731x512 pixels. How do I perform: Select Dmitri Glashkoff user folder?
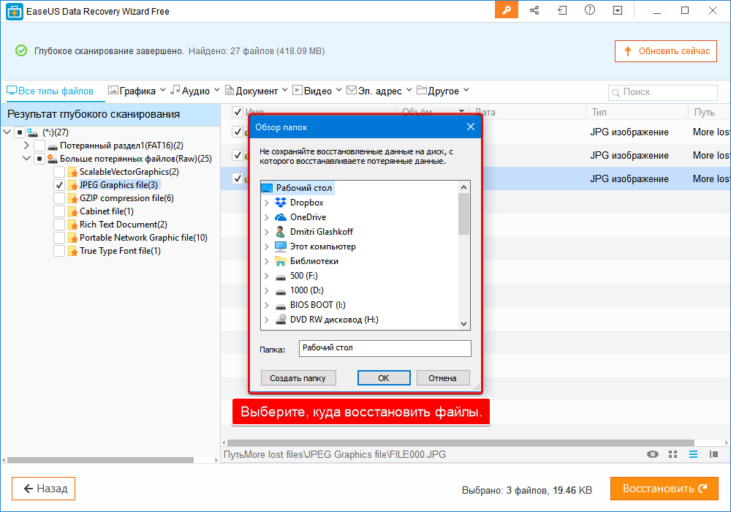321,232
